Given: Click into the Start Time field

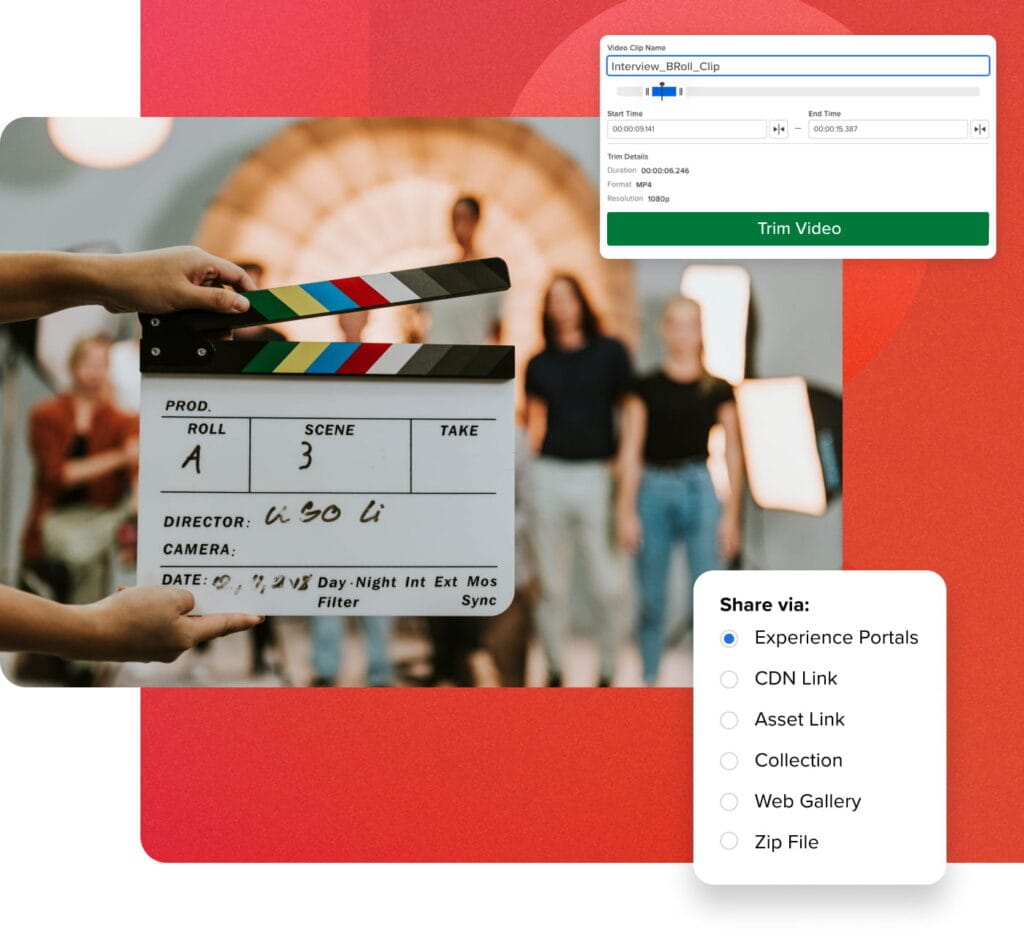Looking at the screenshot, I should pyautogui.click(x=686, y=129).
